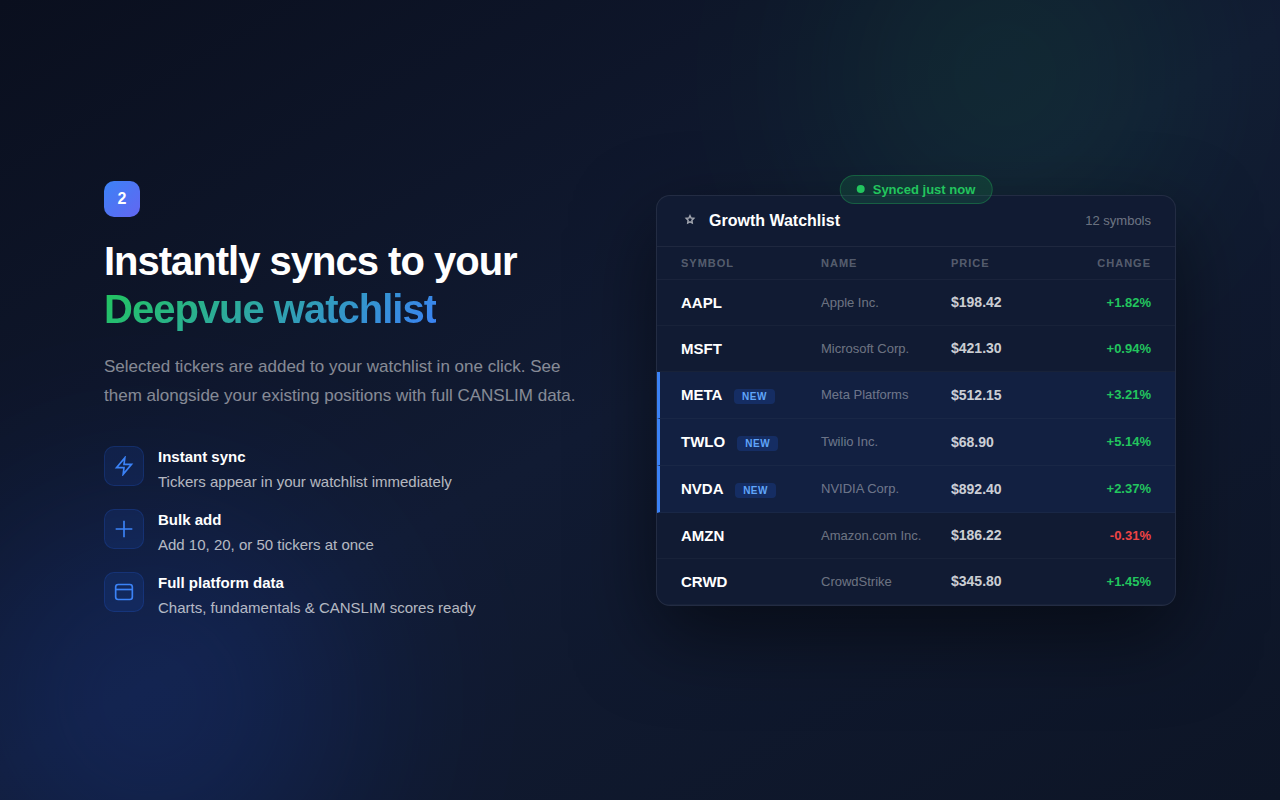This screenshot has width=1280, height=800.
Task: Click the +1.45% change value
Action: (1128, 581)
